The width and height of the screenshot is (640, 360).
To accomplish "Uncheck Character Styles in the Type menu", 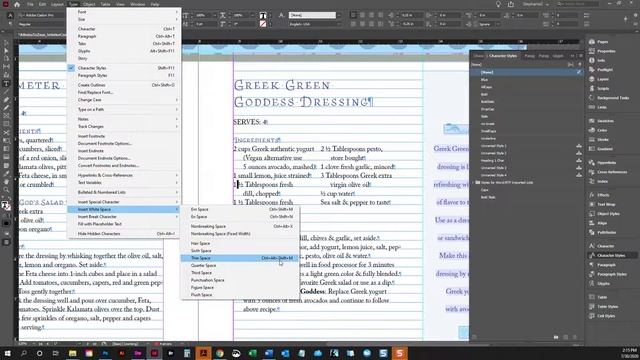I will point(124,68).
